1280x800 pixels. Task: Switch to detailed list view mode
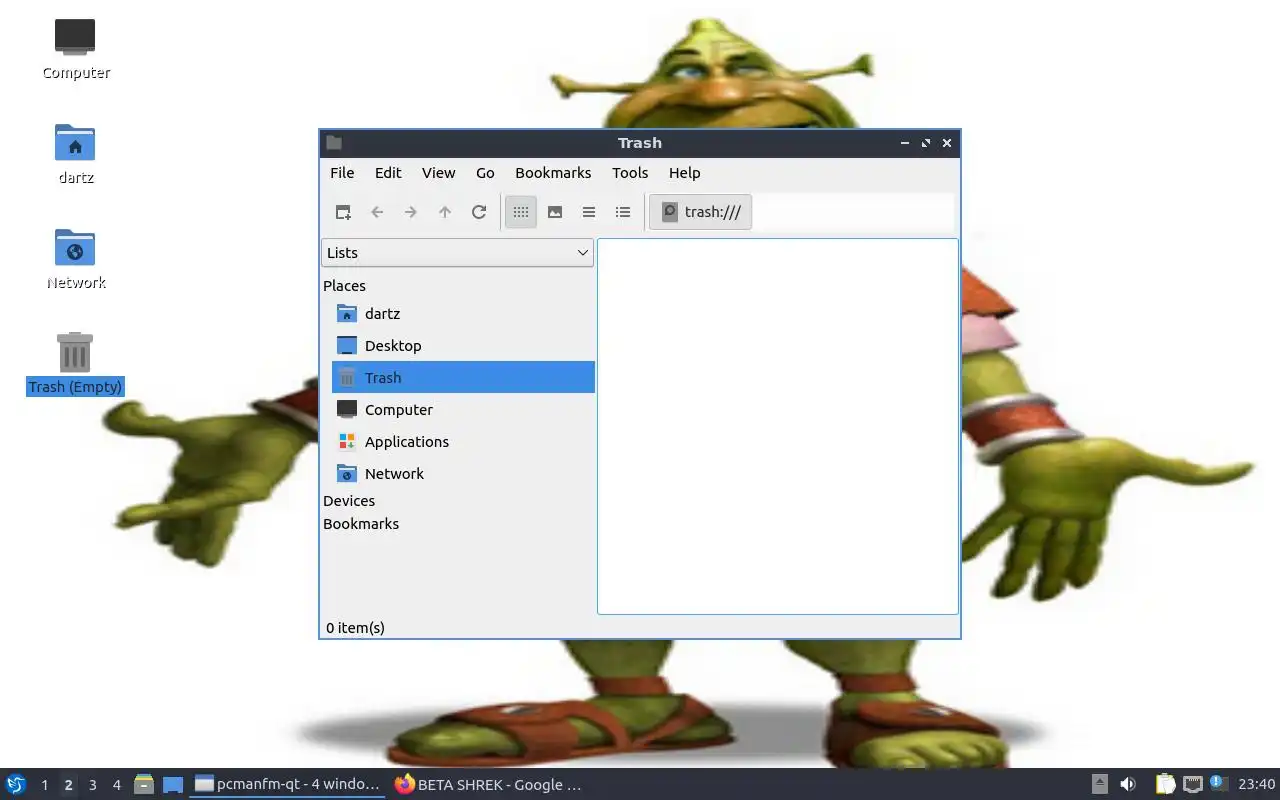(623, 212)
